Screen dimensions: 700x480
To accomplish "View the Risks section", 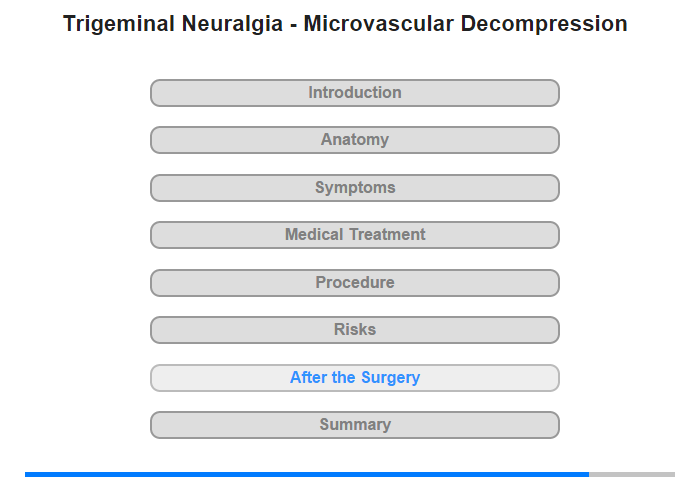I will 354,330.
